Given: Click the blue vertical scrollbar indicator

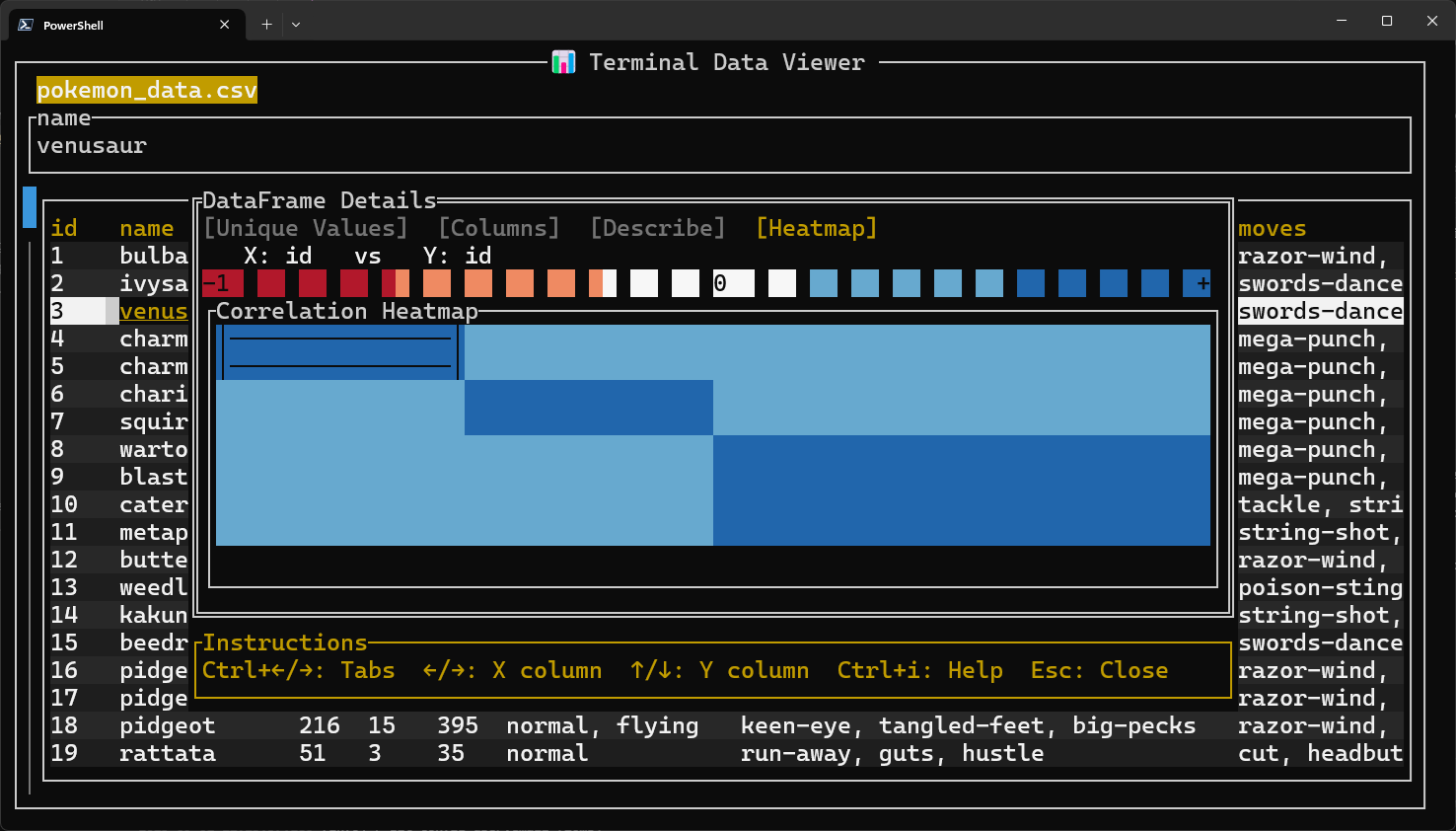Looking at the screenshot, I should click(x=30, y=207).
